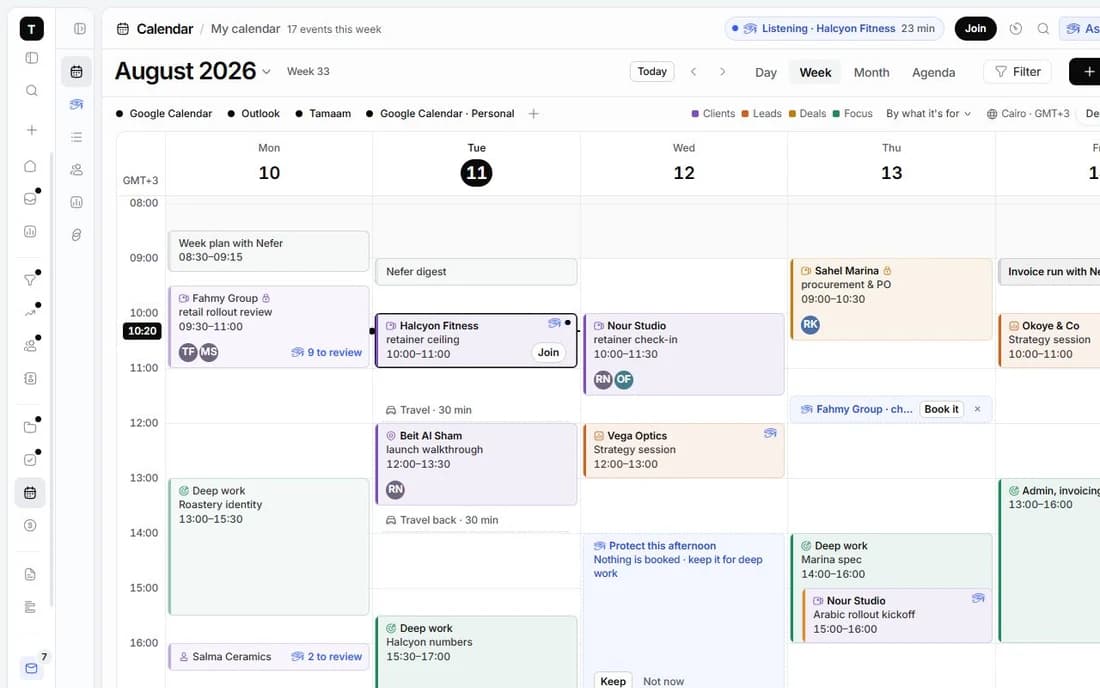1100x688 pixels.
Task: Click the history clock icon in top bar
Action: point(1016,29)
